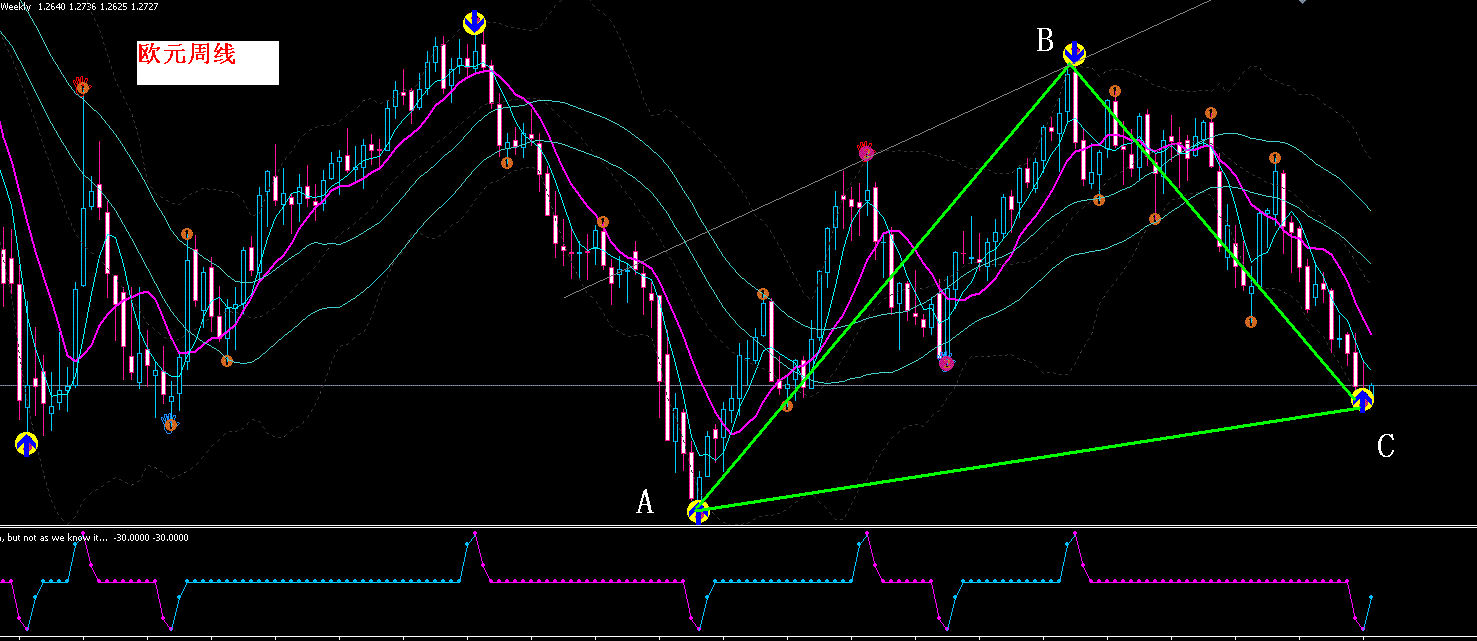Click the yellow down-arrow marker above the first peak
This screenshot has width=1477, height=641.
475,23
